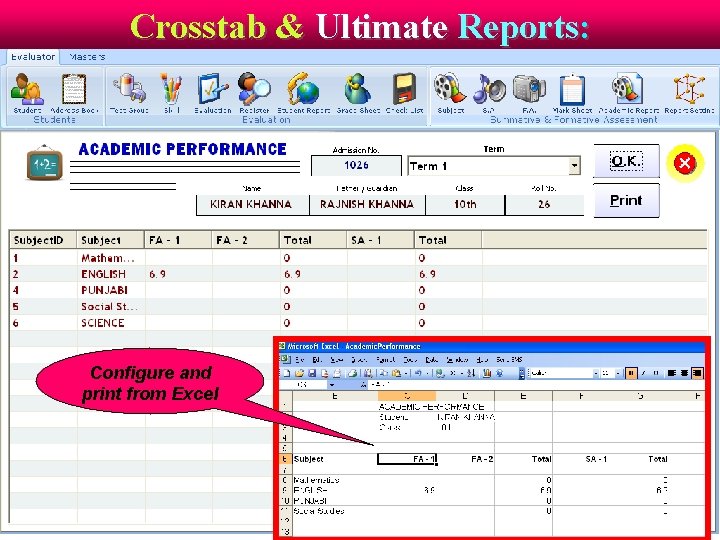Click the O.K. button
Viewport: 720px width, 540px height.
click(626, 161)
